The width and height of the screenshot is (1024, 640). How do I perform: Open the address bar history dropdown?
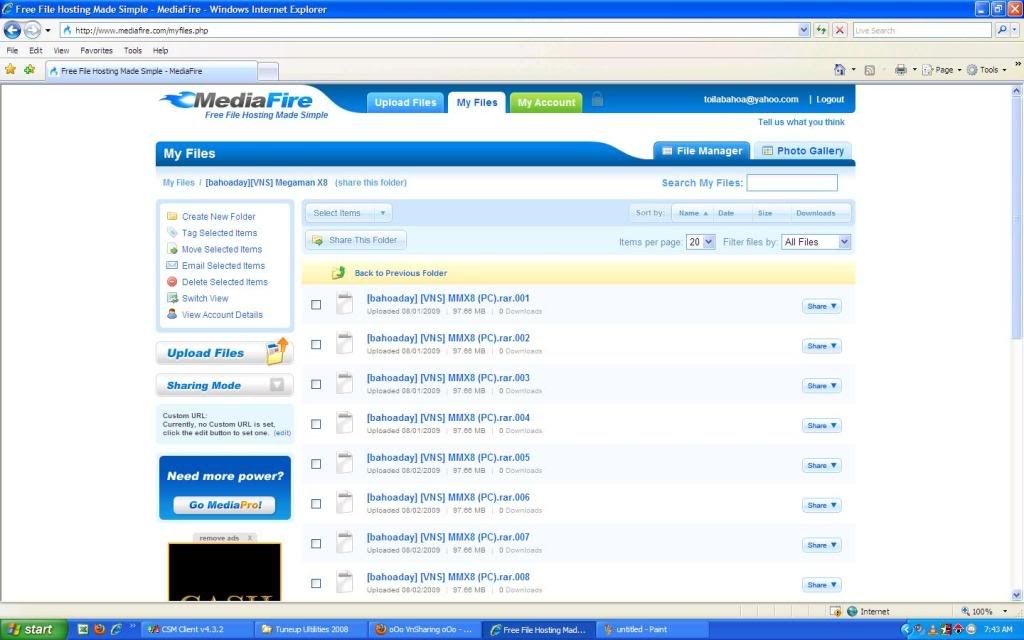(x=804, y=30)
